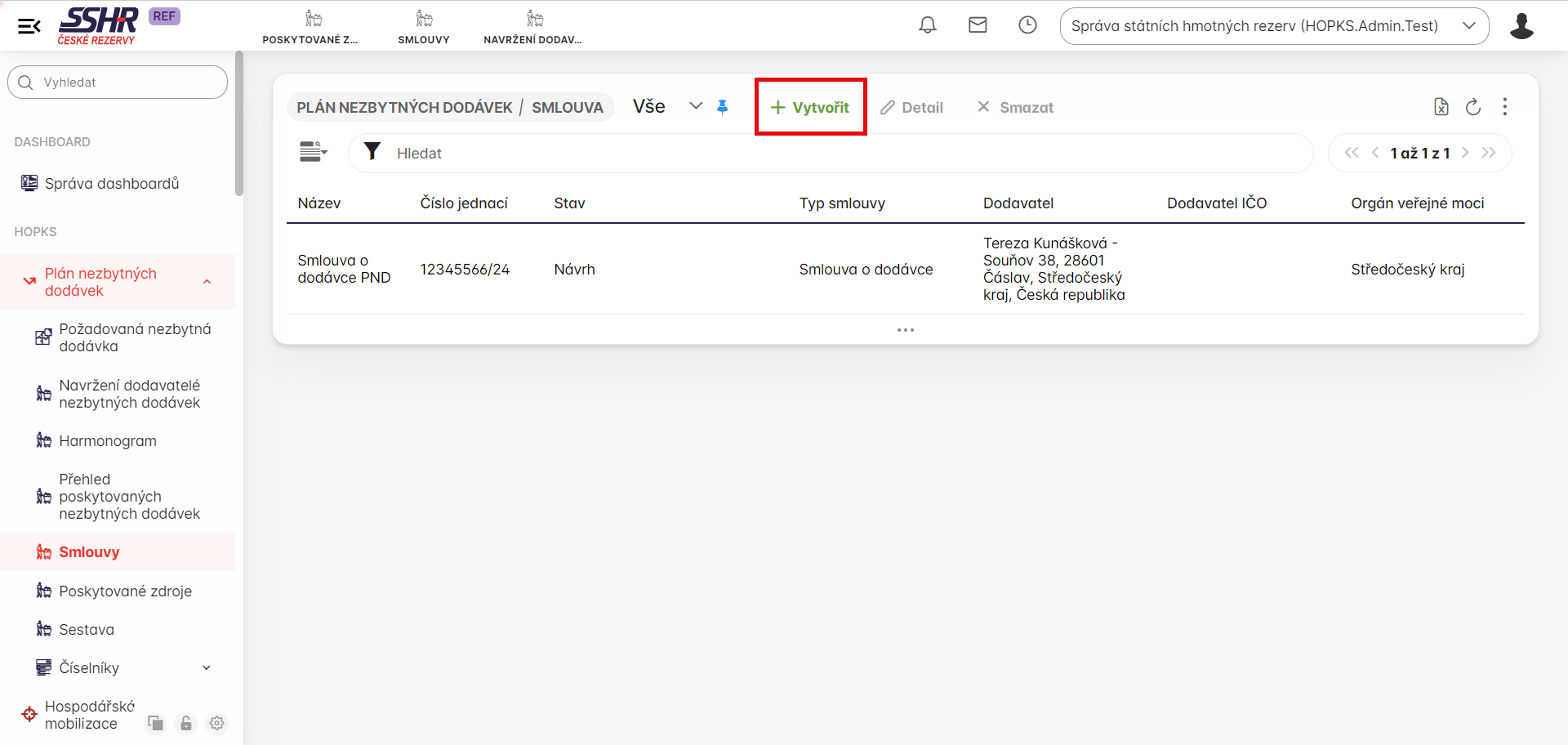Toggle the lock icon in sidebar footer
This screenshot has width=1568, height=745.
point(186,723)
